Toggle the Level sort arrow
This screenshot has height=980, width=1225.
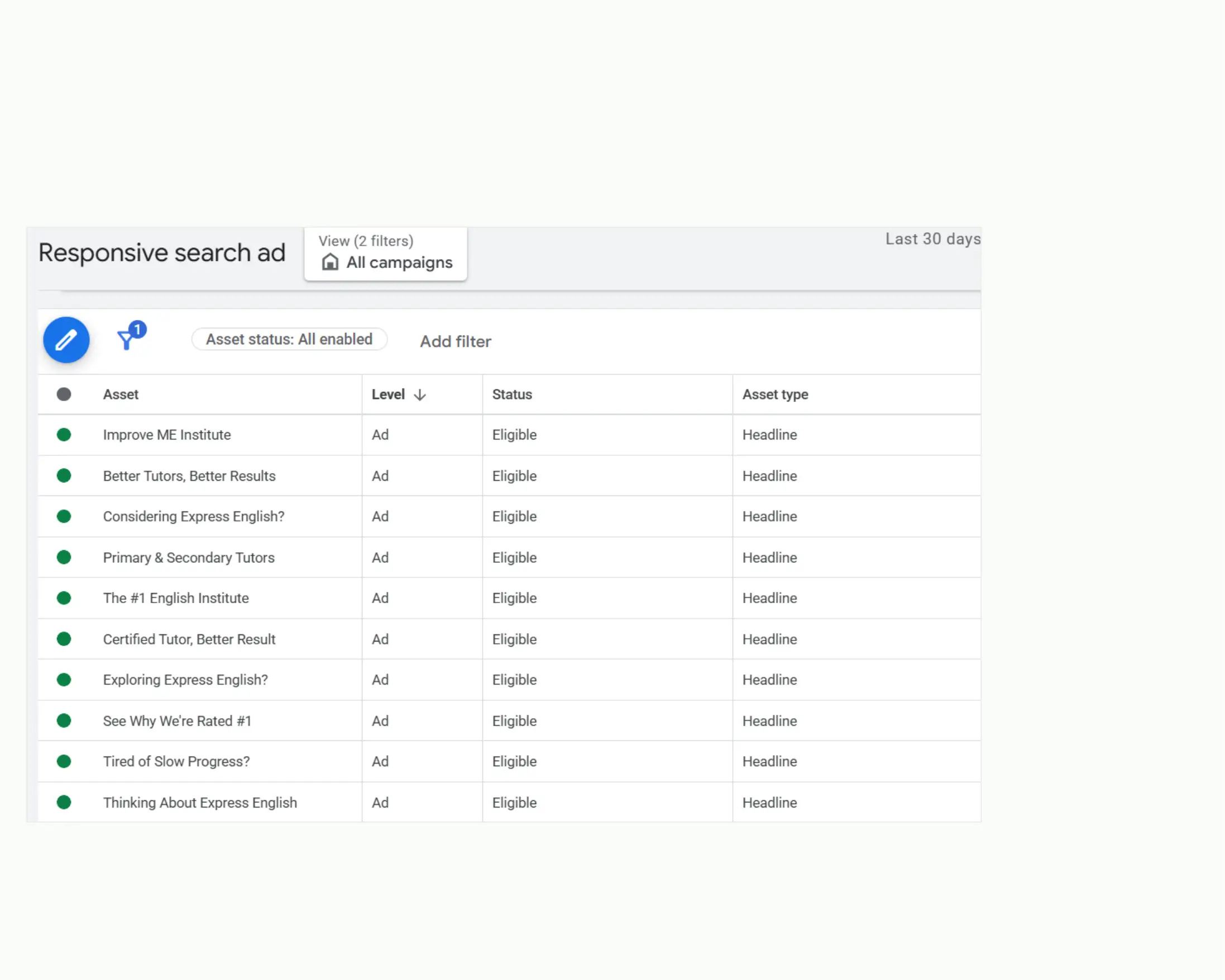coord(420,394)
